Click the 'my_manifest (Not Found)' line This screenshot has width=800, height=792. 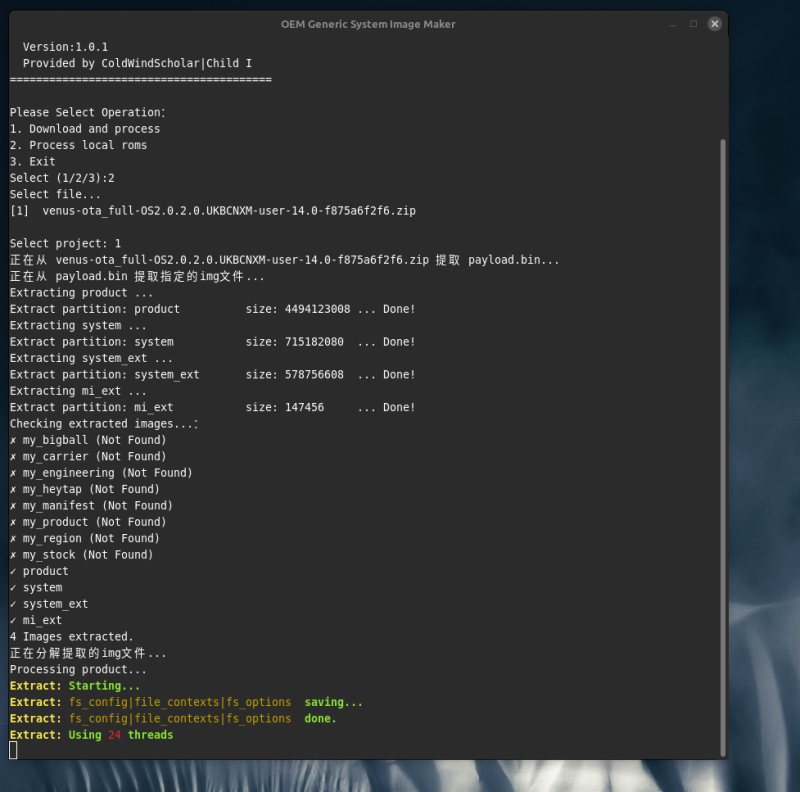pos(91,505)
